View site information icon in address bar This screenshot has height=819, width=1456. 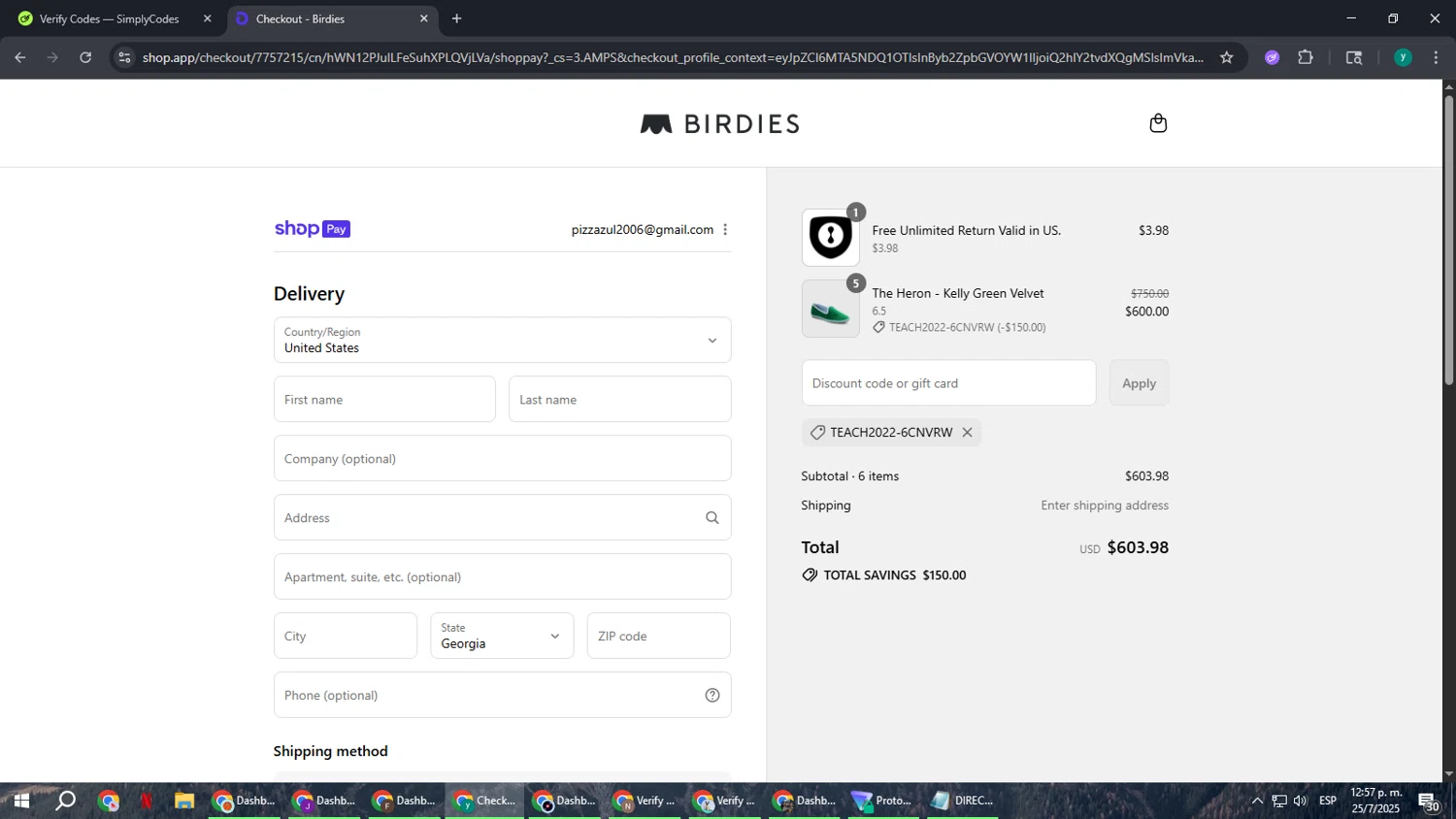(124, 57)
